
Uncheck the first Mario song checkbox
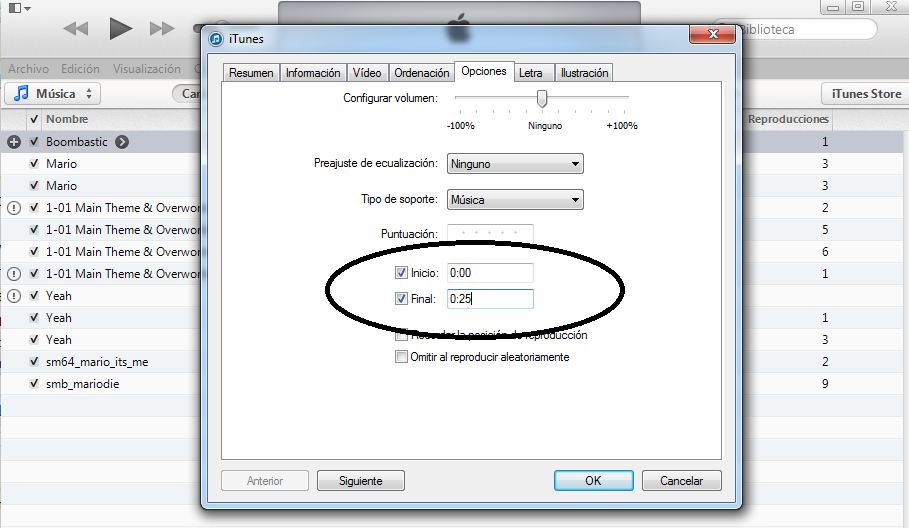pos(34,163)
